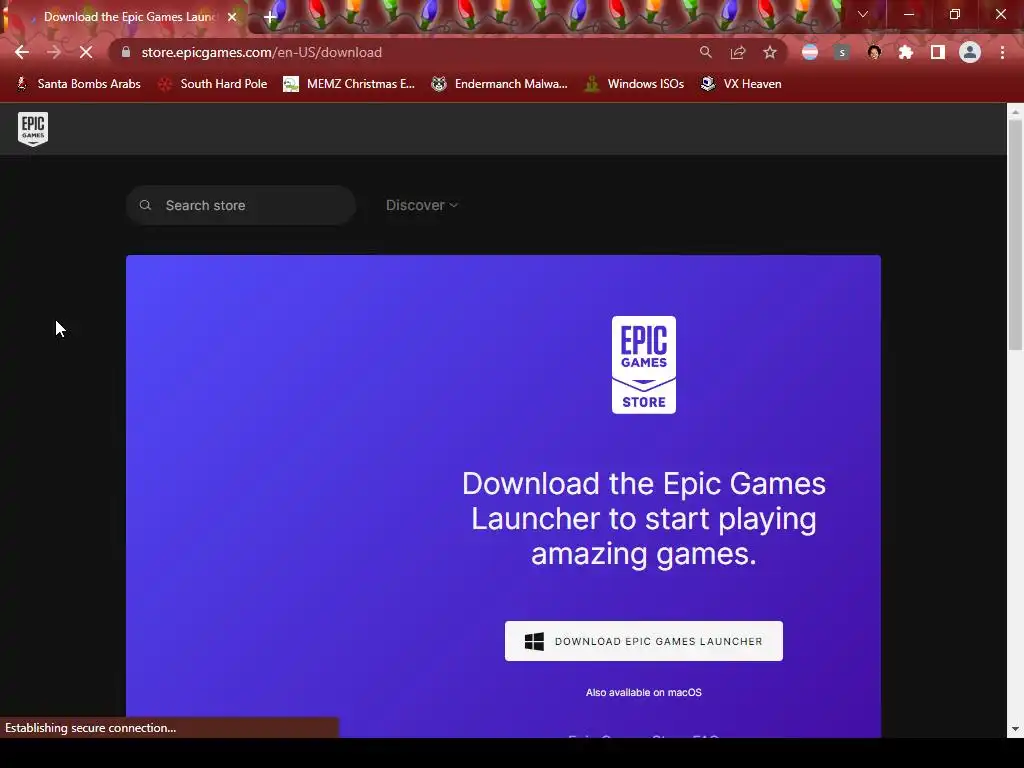Click the 'Download the Epic Games Launcher' headline
Viewport: 1024px width, 768px height.
(644, 519)
